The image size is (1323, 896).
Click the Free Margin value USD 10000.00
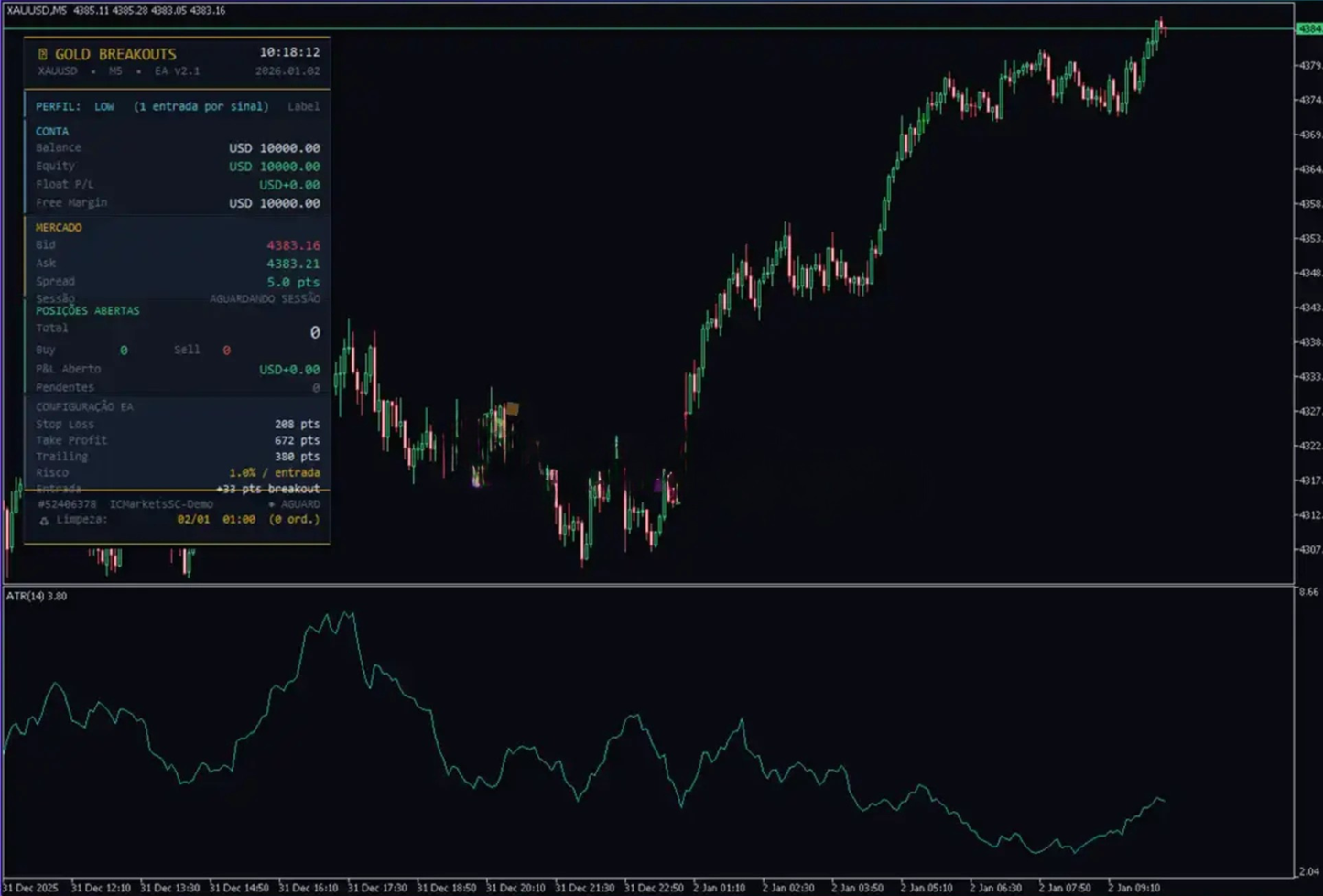275,203
